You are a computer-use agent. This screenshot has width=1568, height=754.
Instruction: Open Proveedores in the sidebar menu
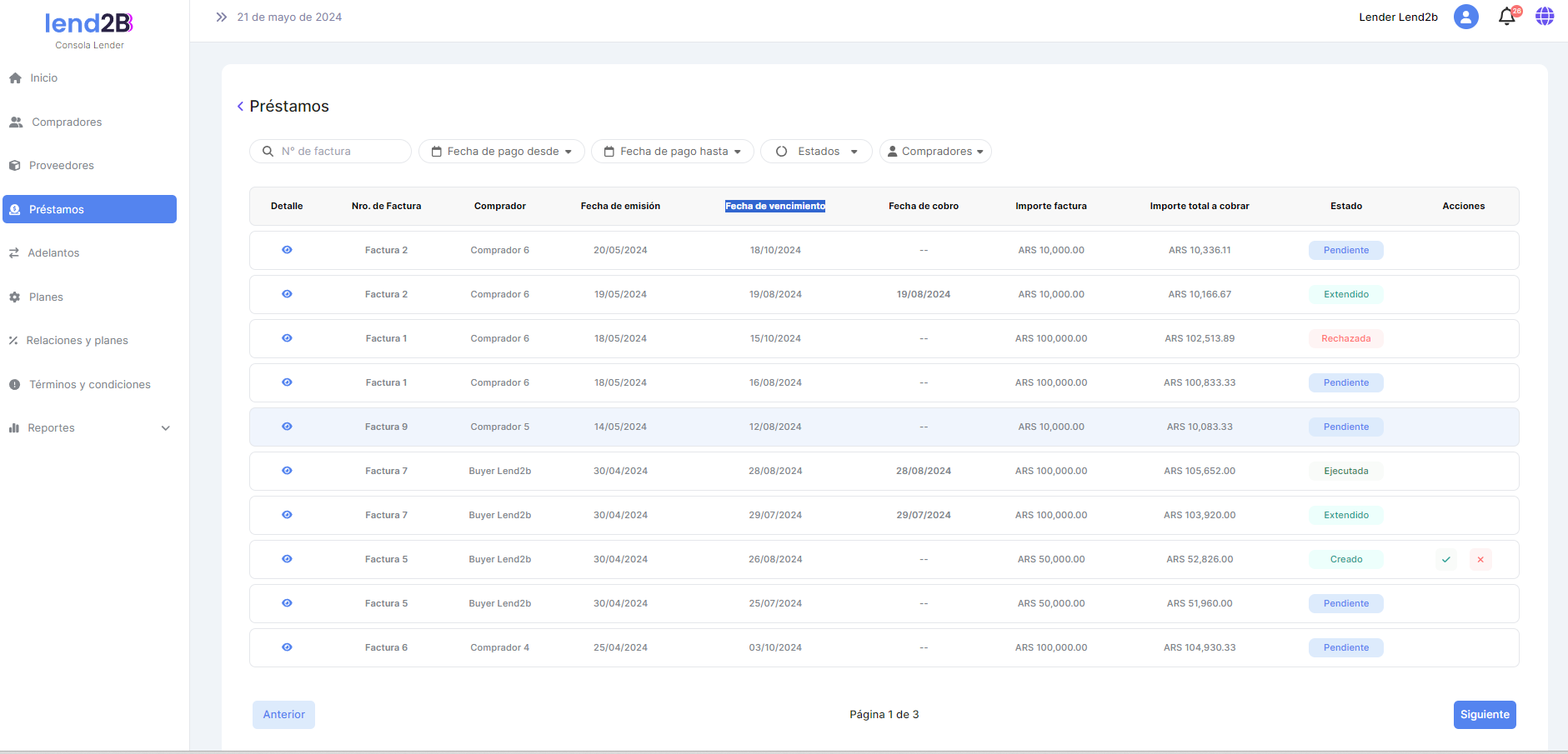coord(61,166)
